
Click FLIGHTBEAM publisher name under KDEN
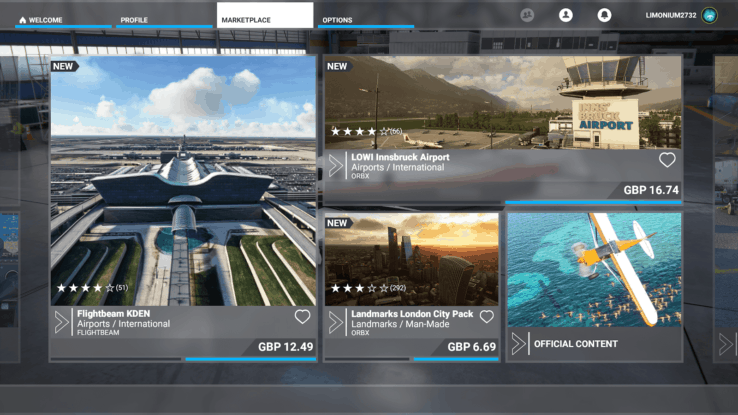(x=98, y=332)
